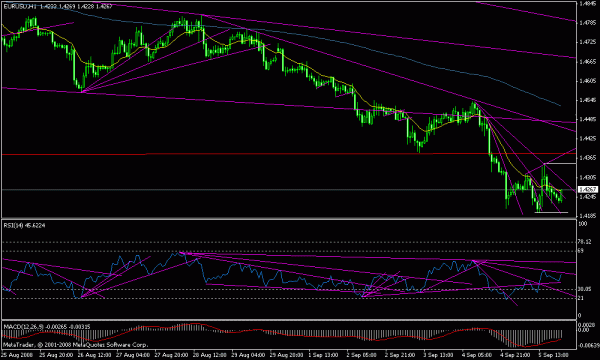Click the 1.4785 price axis label
This screenshot has width=600, height=360.
point(587,23)
